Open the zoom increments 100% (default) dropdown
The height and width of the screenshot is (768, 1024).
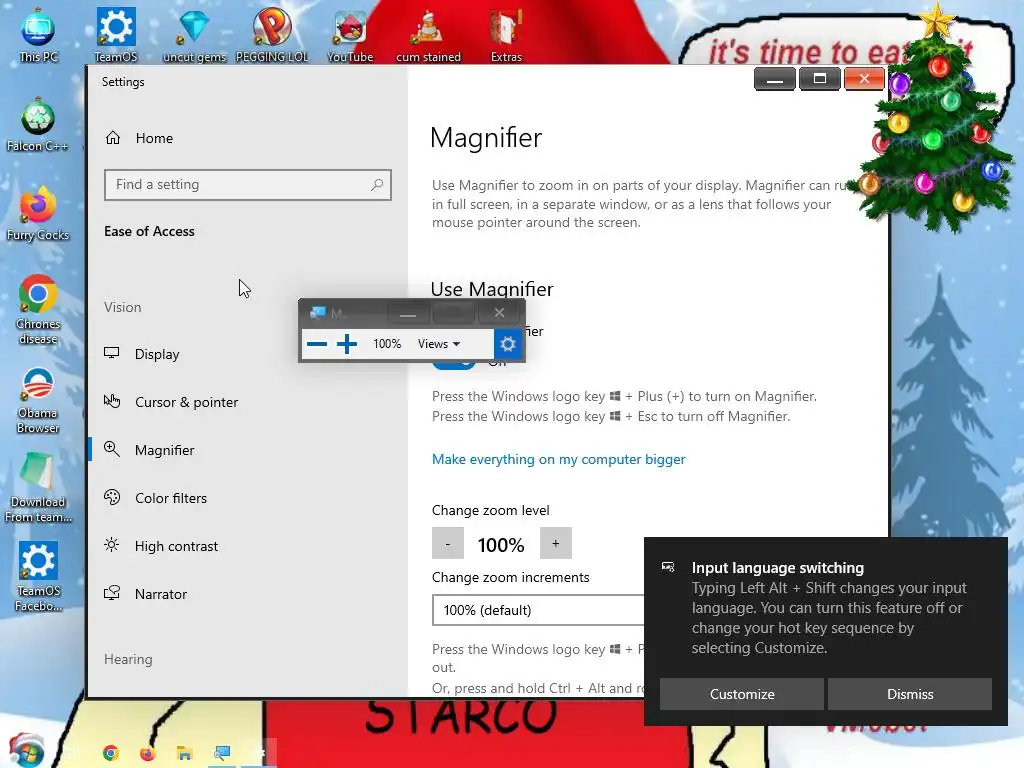click(538, 610)
